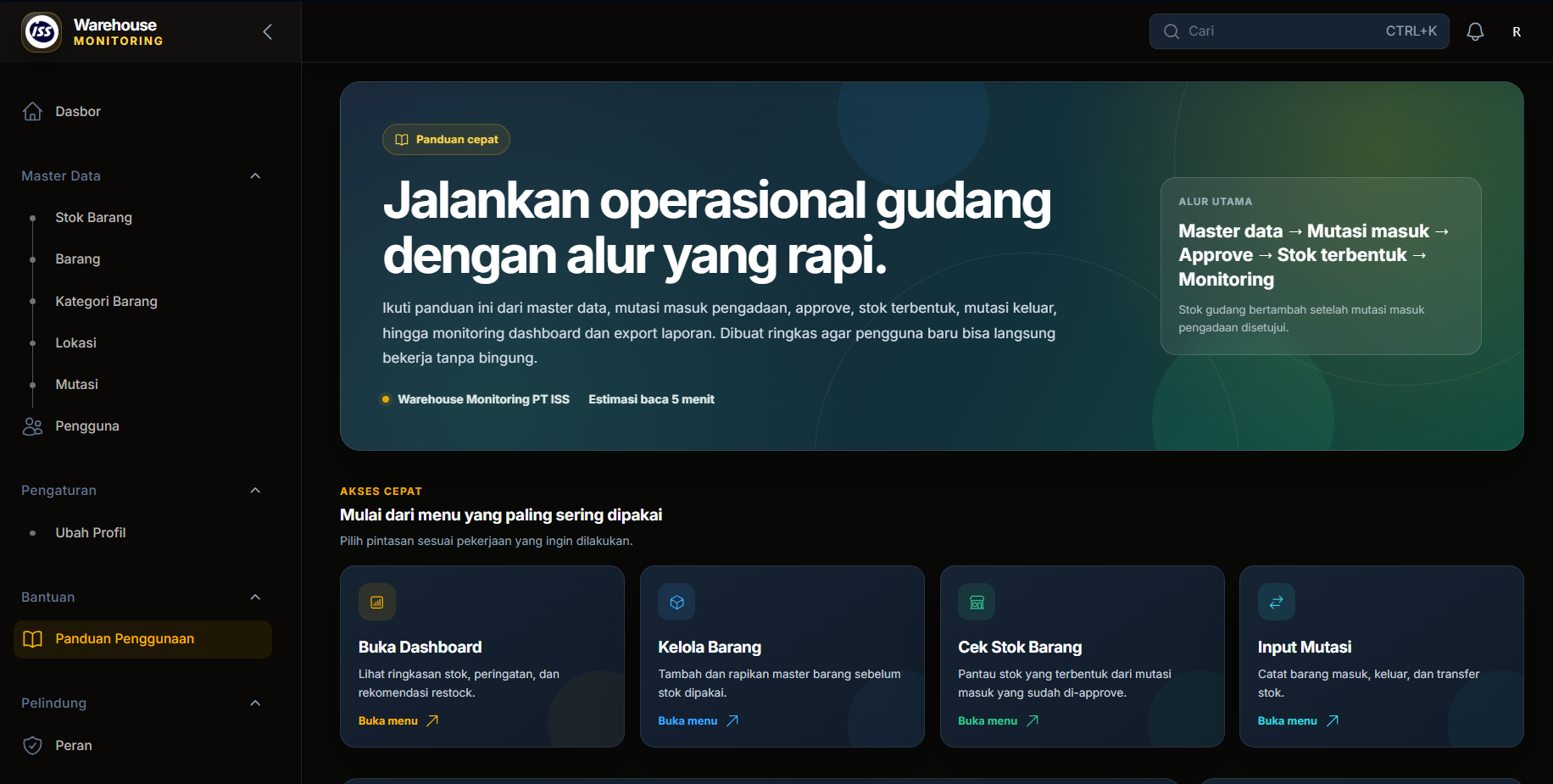This screenshot has height=784, width=1553.
Task: Click the Kelola Barang box icon
Action: (x=676, y=602)
